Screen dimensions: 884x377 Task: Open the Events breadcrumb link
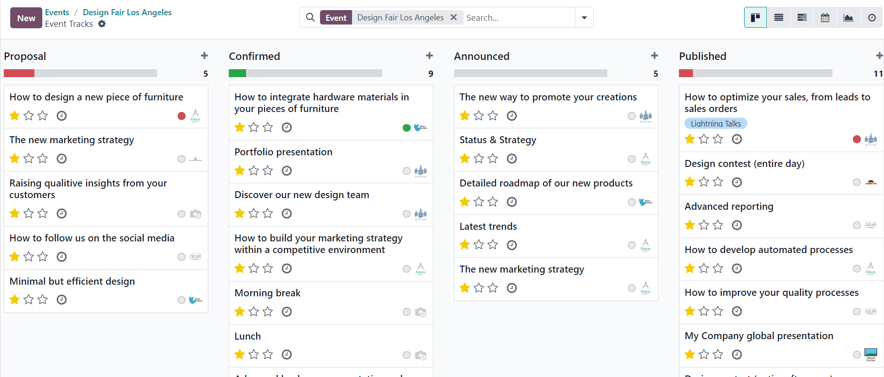(x=57, y=12)
